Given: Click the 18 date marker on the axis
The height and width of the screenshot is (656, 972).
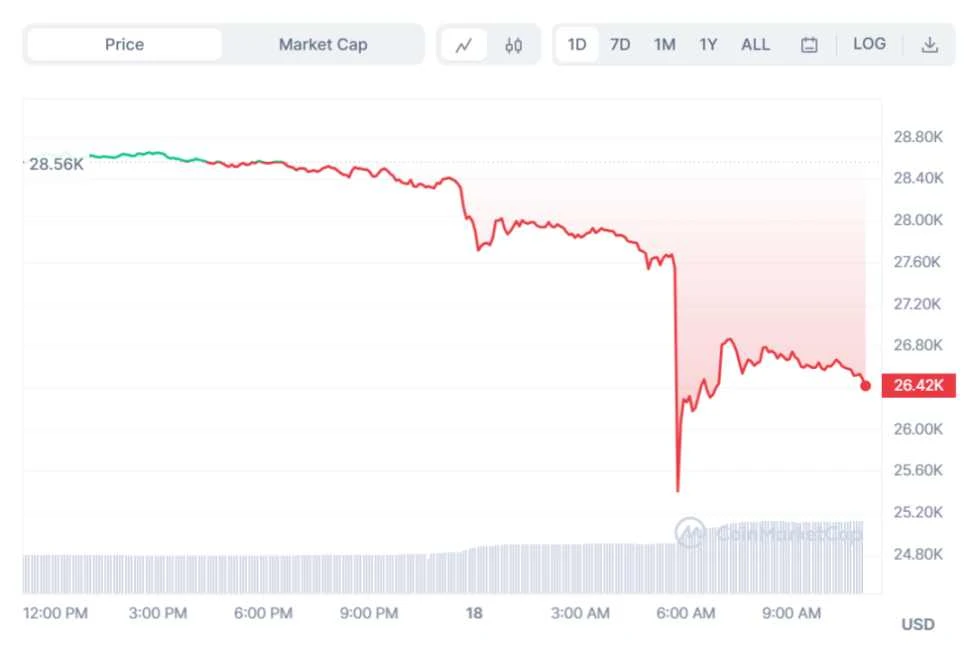Looking at the screenshot, I should [474, 613].
